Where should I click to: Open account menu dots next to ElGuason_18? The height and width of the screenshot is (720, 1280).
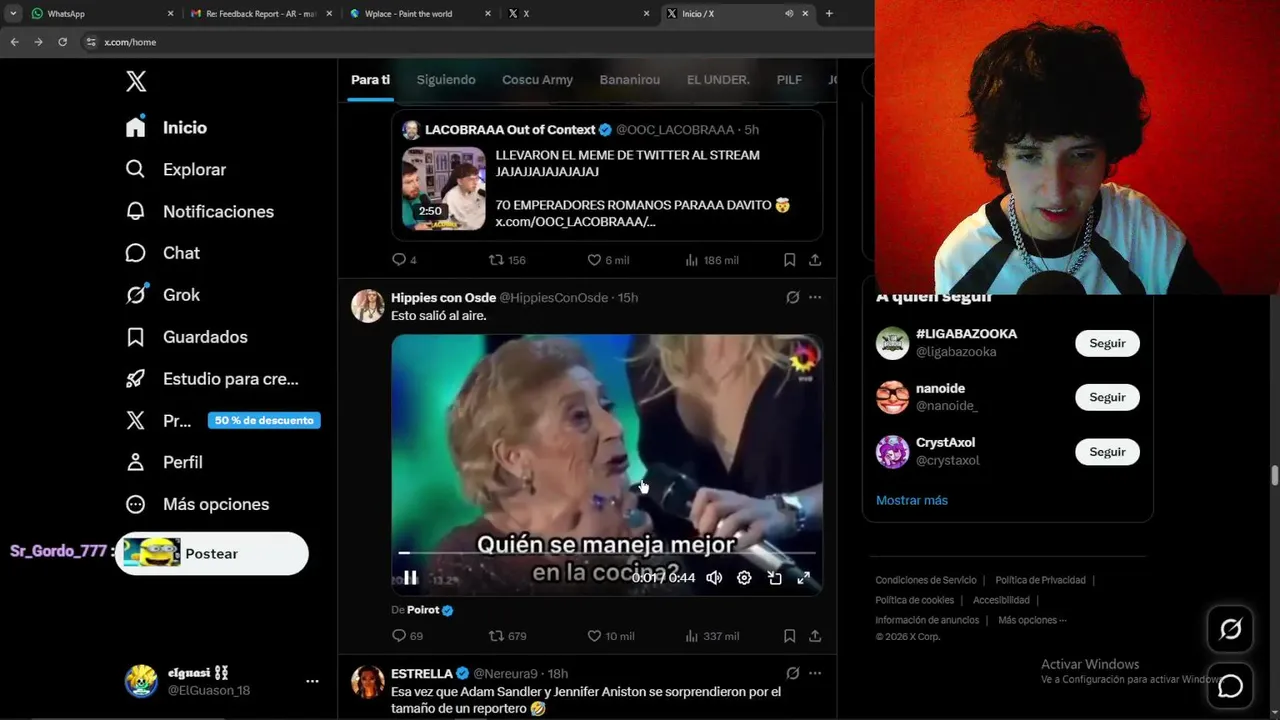pos(312,681)
